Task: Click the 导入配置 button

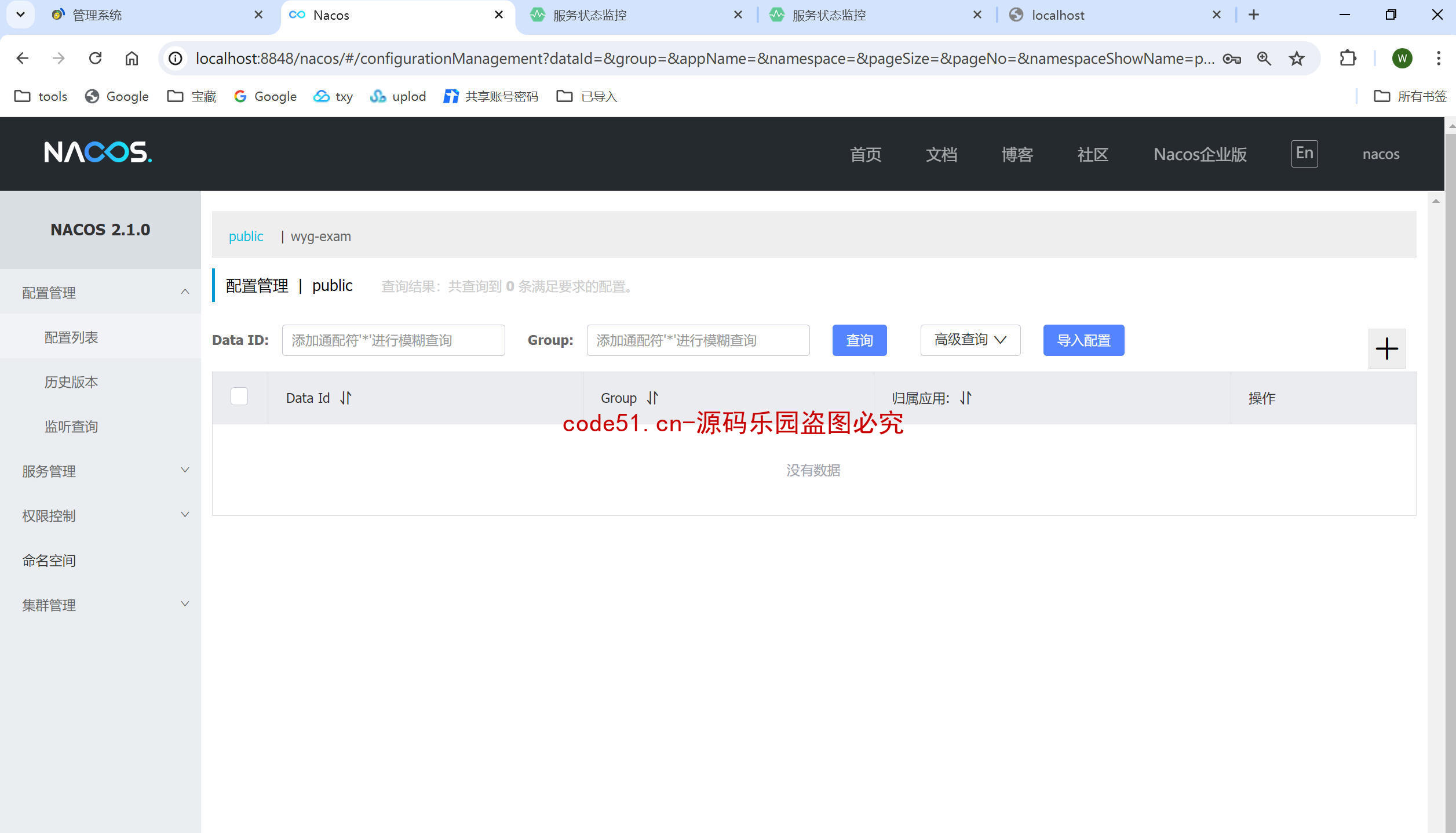Action: [x=1083, y=340]
